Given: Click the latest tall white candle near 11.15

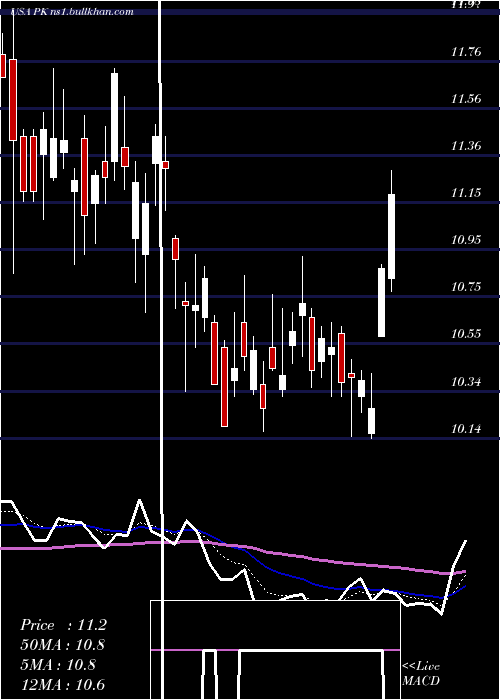Looking at the screenshot, I should [392, 236].
